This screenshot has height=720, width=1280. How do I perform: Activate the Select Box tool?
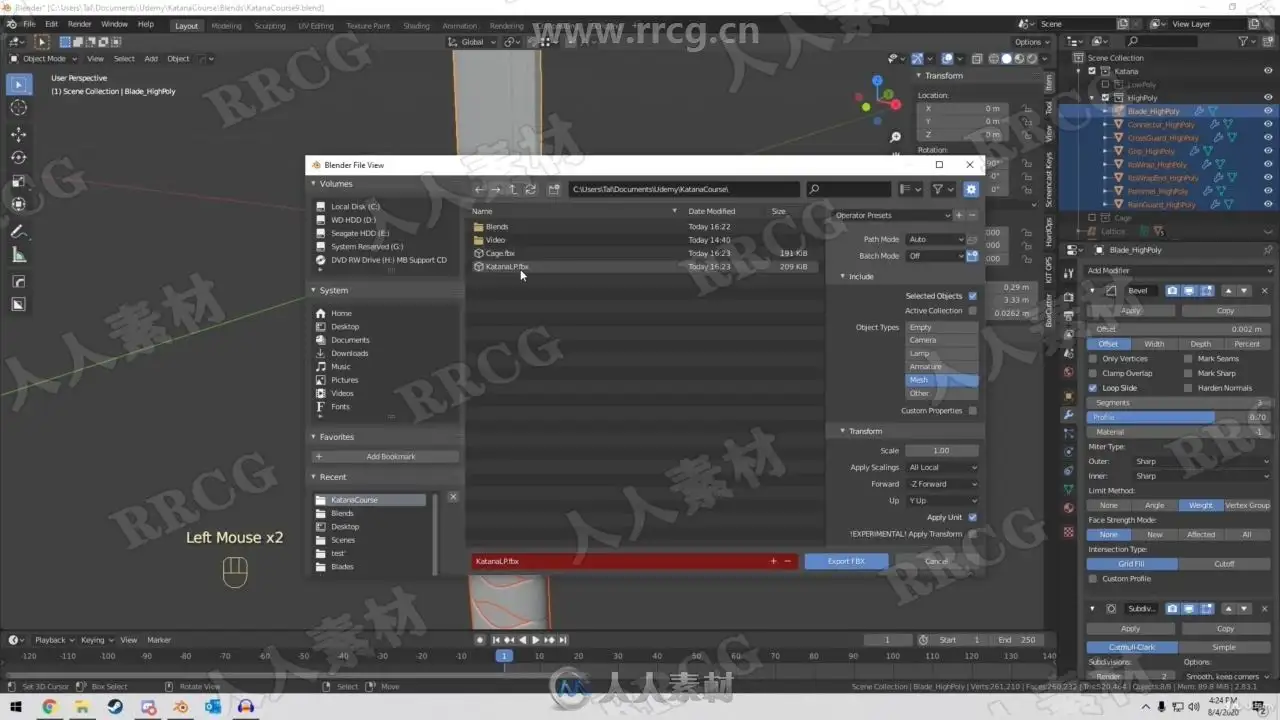point(19,85)
